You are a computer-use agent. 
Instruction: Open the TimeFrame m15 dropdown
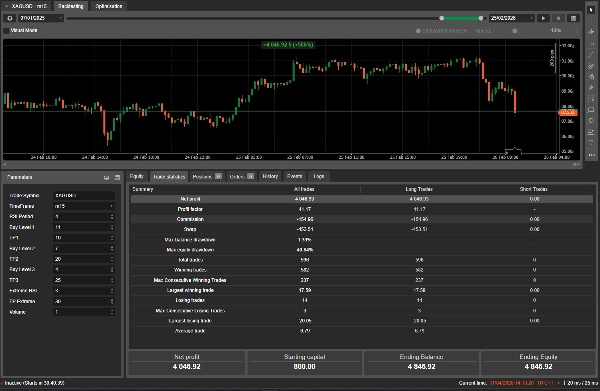(x=84, y=206)
